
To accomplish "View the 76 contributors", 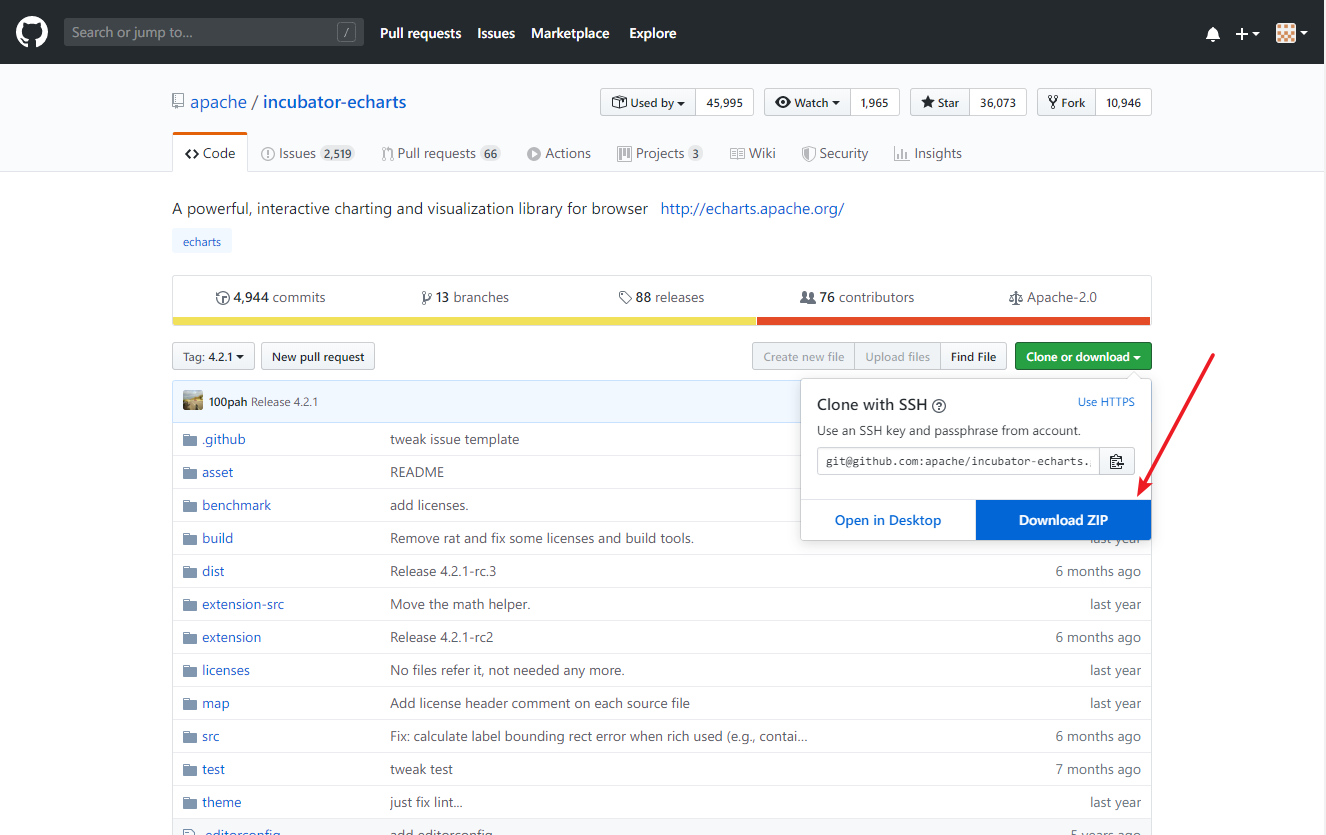I will [857, 297].
